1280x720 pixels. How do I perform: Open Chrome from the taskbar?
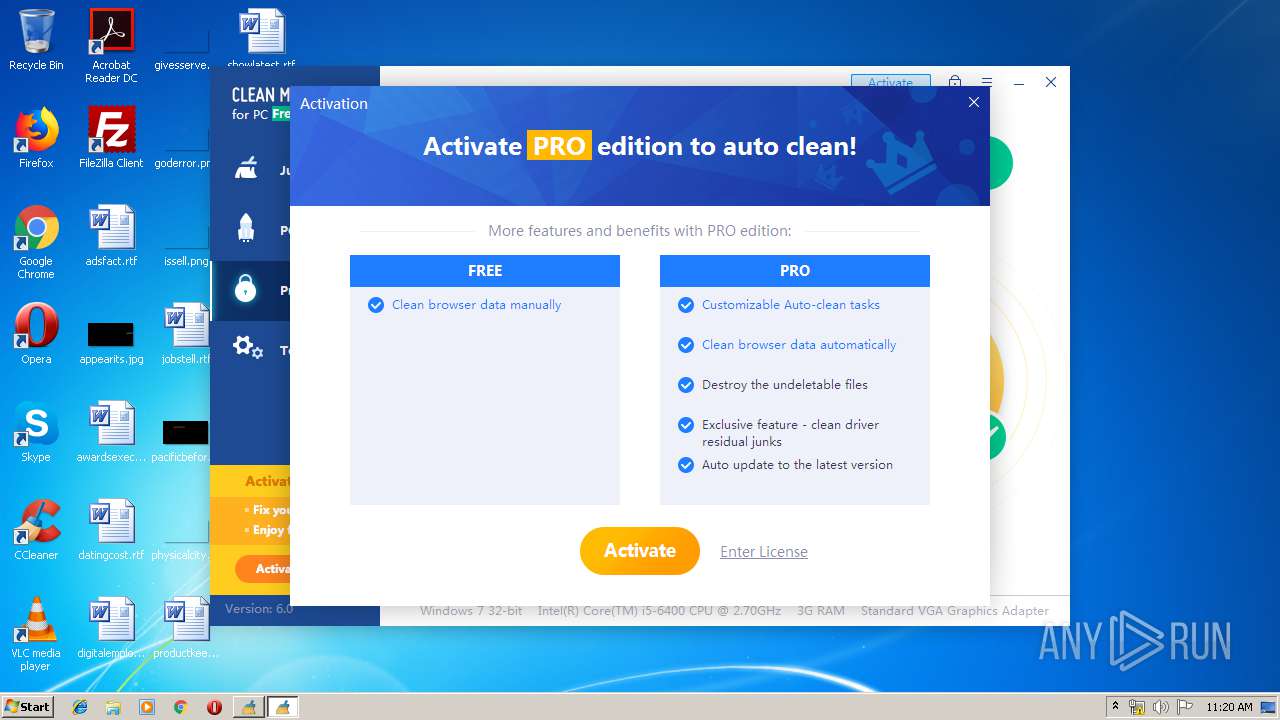[x=180, y=707]
